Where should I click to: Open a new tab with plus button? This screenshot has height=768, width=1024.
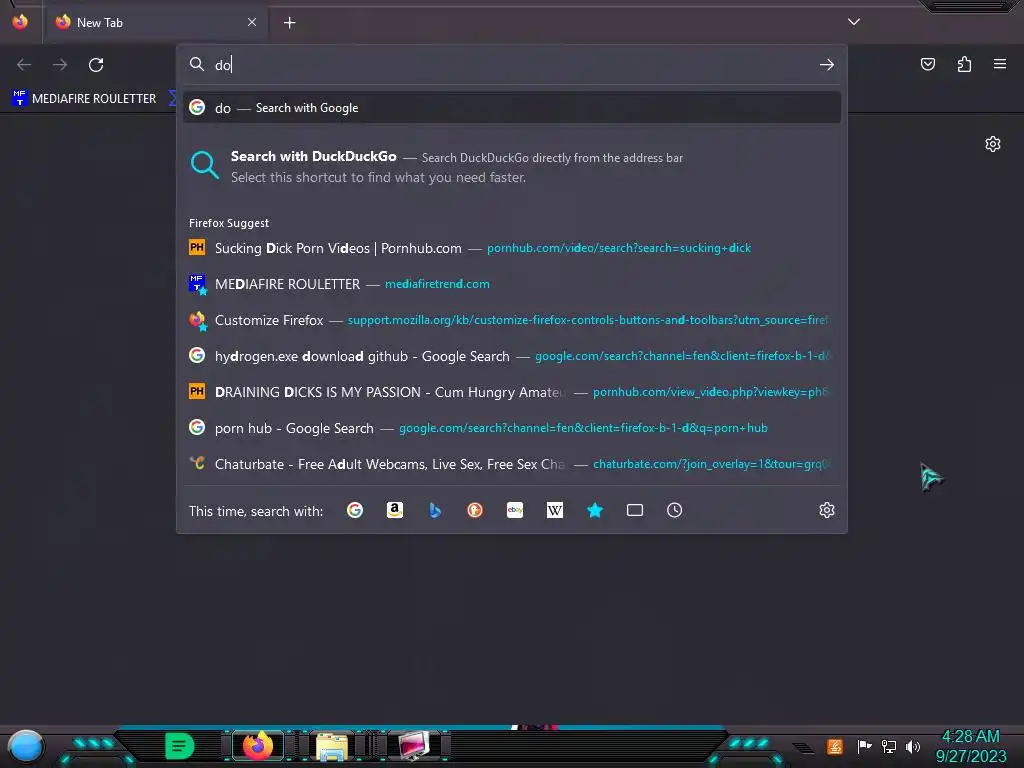click(x=289, y=23)
